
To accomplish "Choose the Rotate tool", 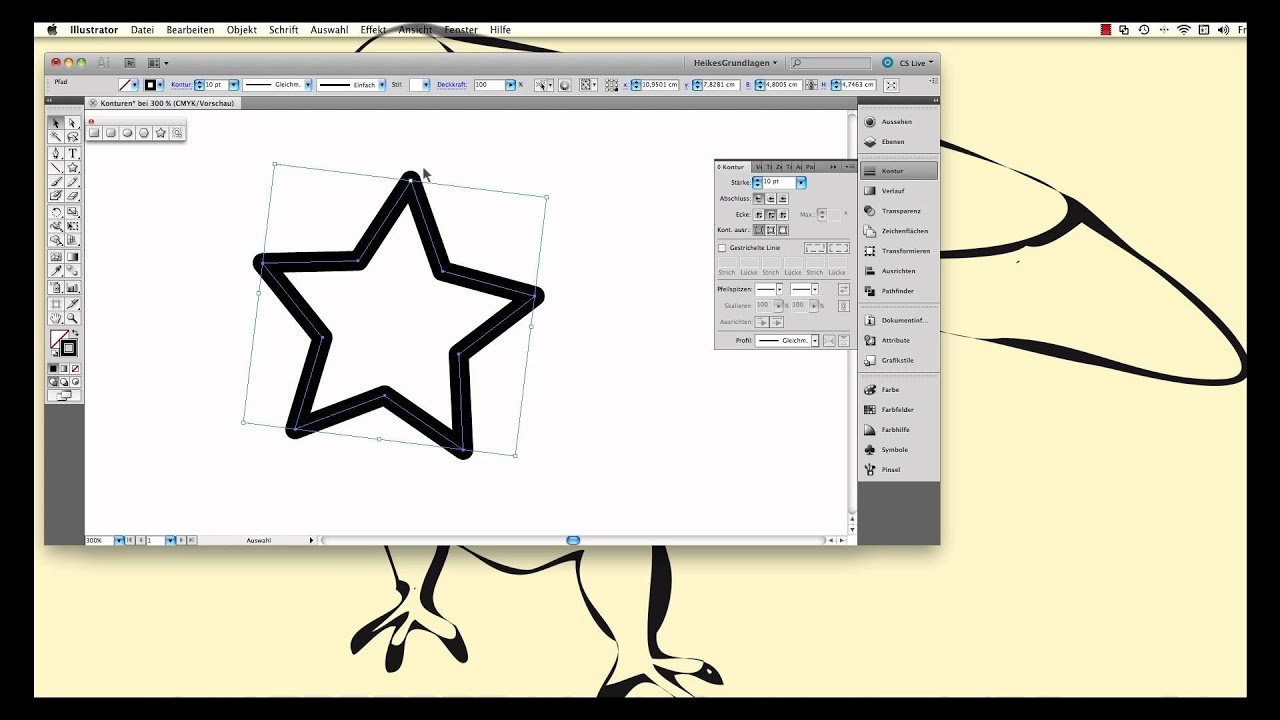I will click(x=56, y=213).
